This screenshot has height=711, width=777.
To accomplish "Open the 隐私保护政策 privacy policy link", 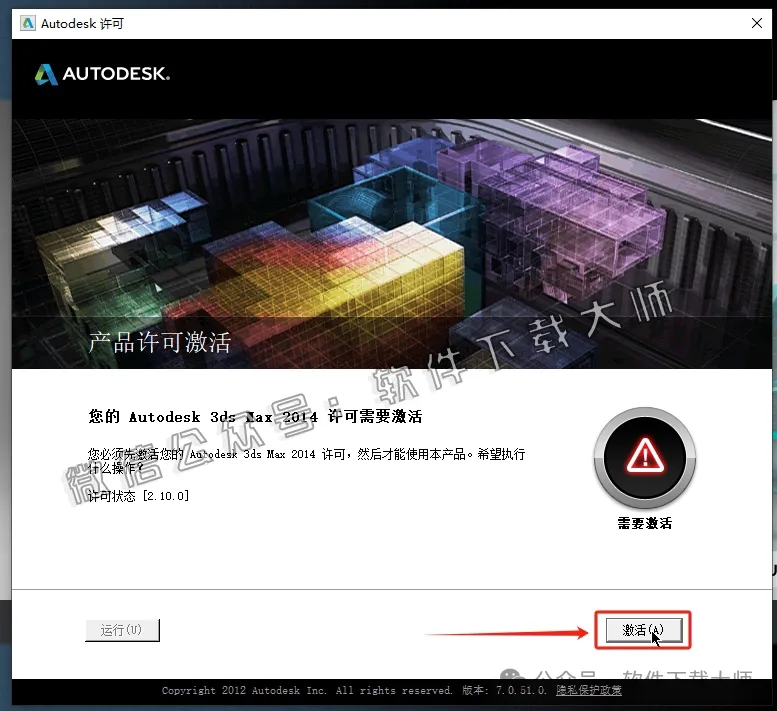I will click(x=589, y=690).
